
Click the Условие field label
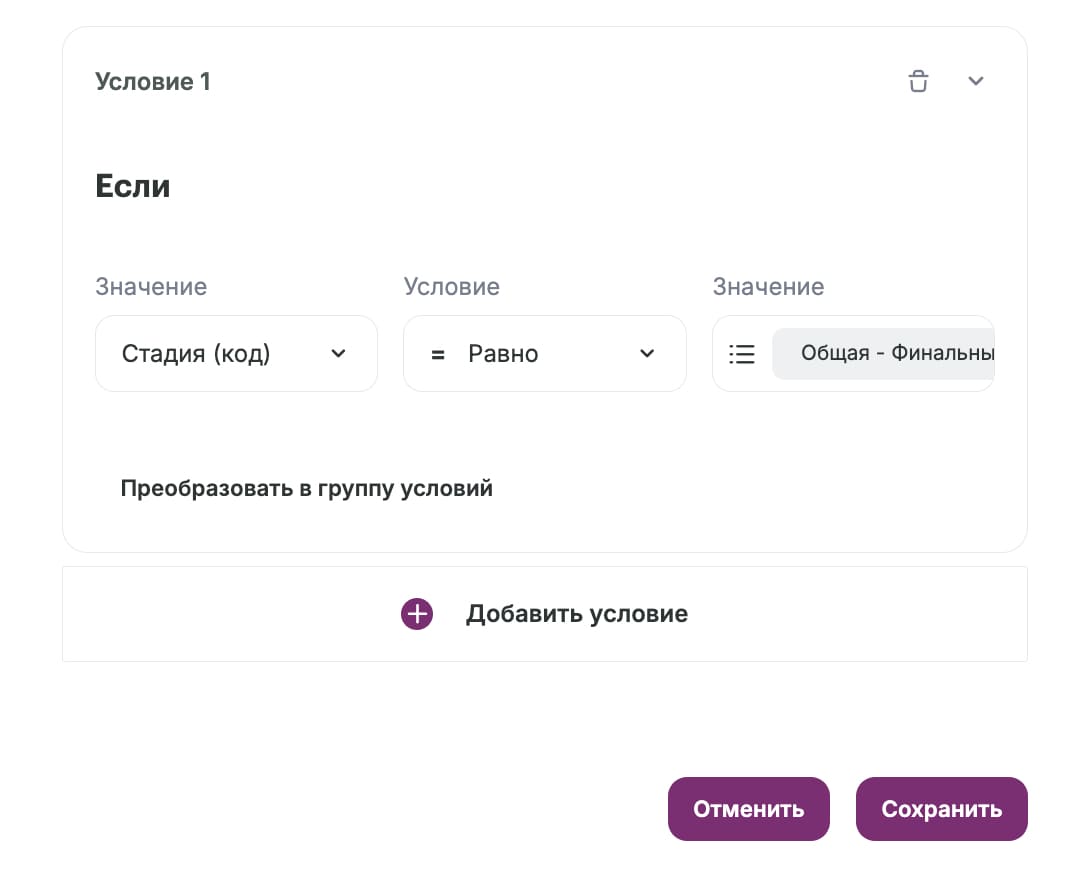(452, 287)
